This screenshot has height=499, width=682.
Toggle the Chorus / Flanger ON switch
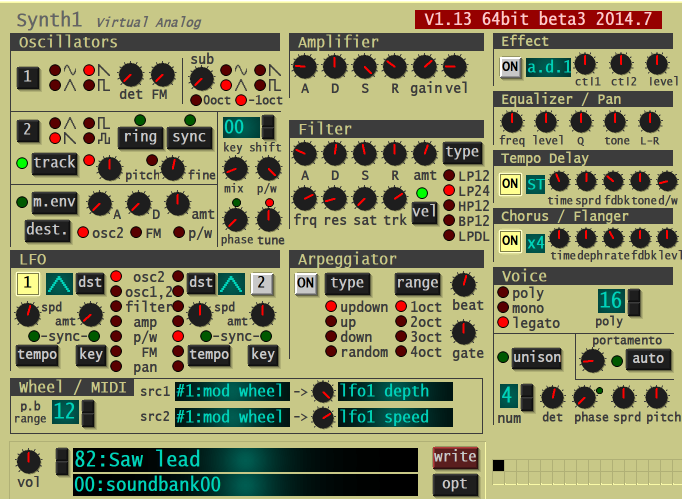tap(510, 241)
